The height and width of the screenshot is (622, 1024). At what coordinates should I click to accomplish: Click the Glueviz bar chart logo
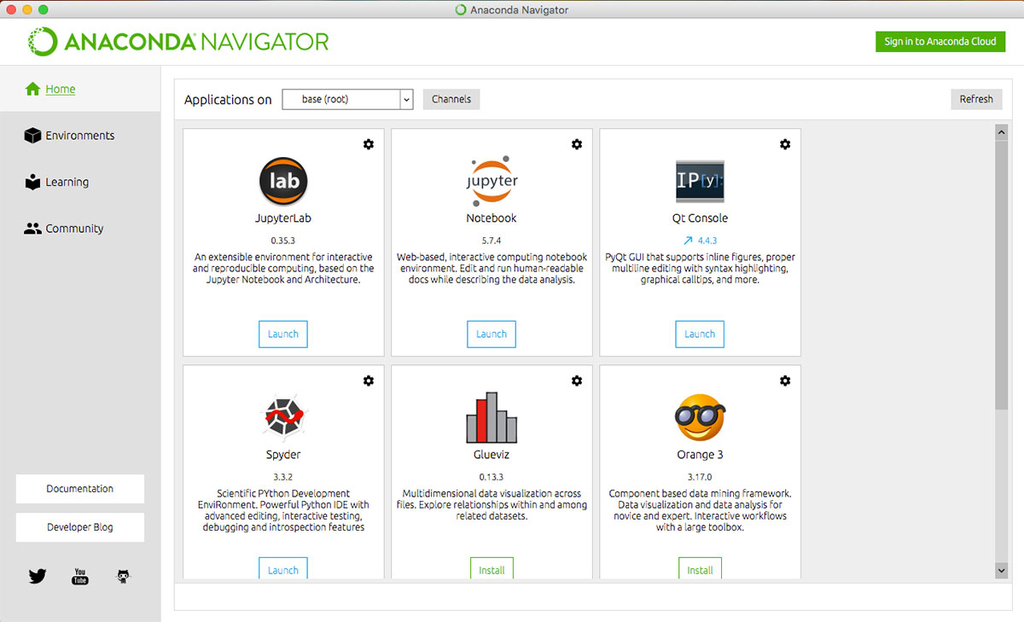click(x=492, y=417)
